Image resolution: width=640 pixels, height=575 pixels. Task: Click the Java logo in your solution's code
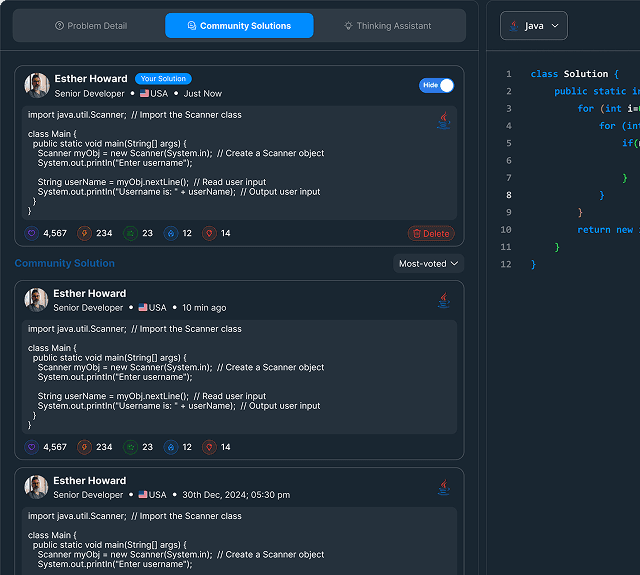click(x=442, y=121)
